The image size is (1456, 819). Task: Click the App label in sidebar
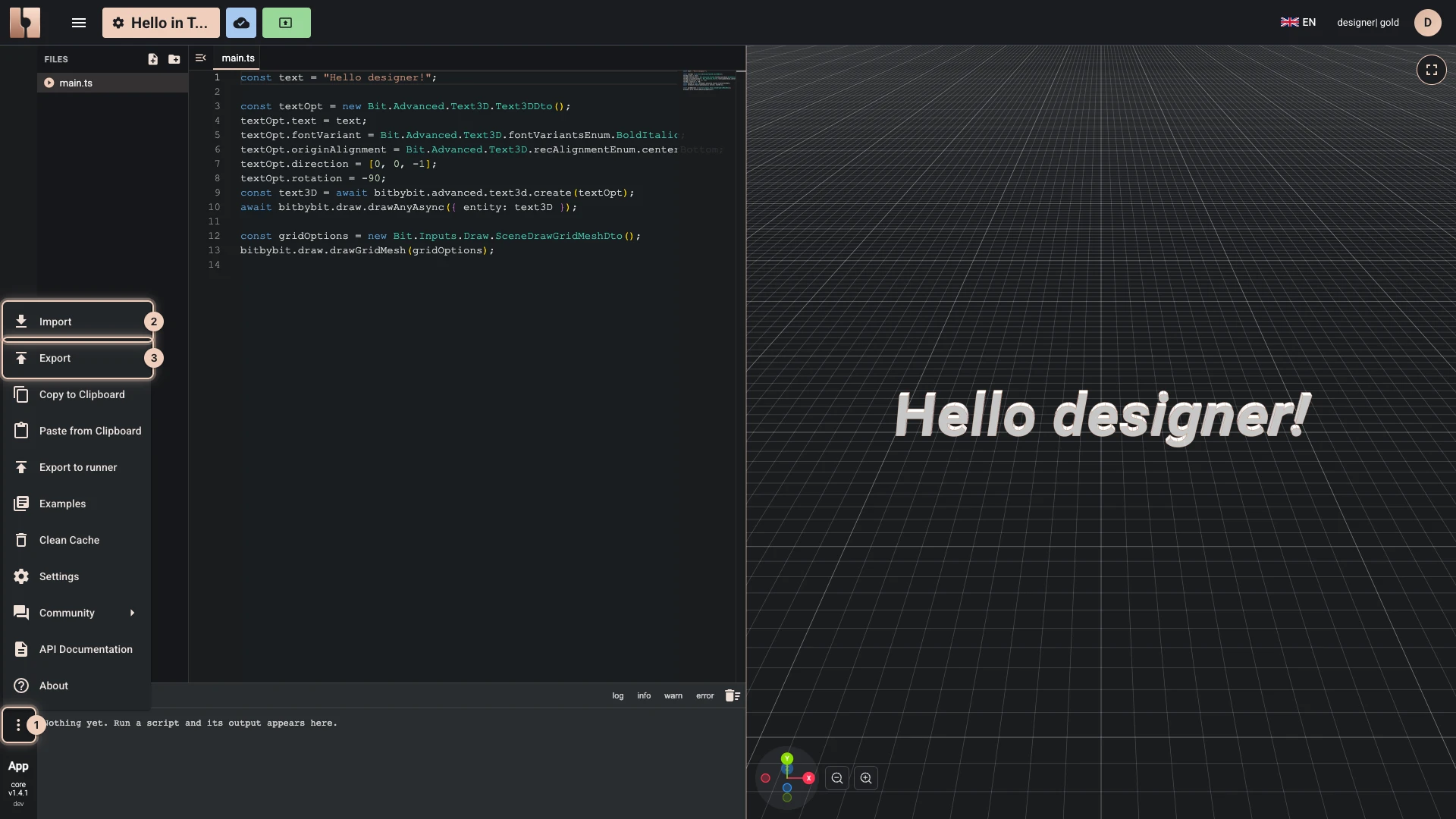tap(18, 766)
